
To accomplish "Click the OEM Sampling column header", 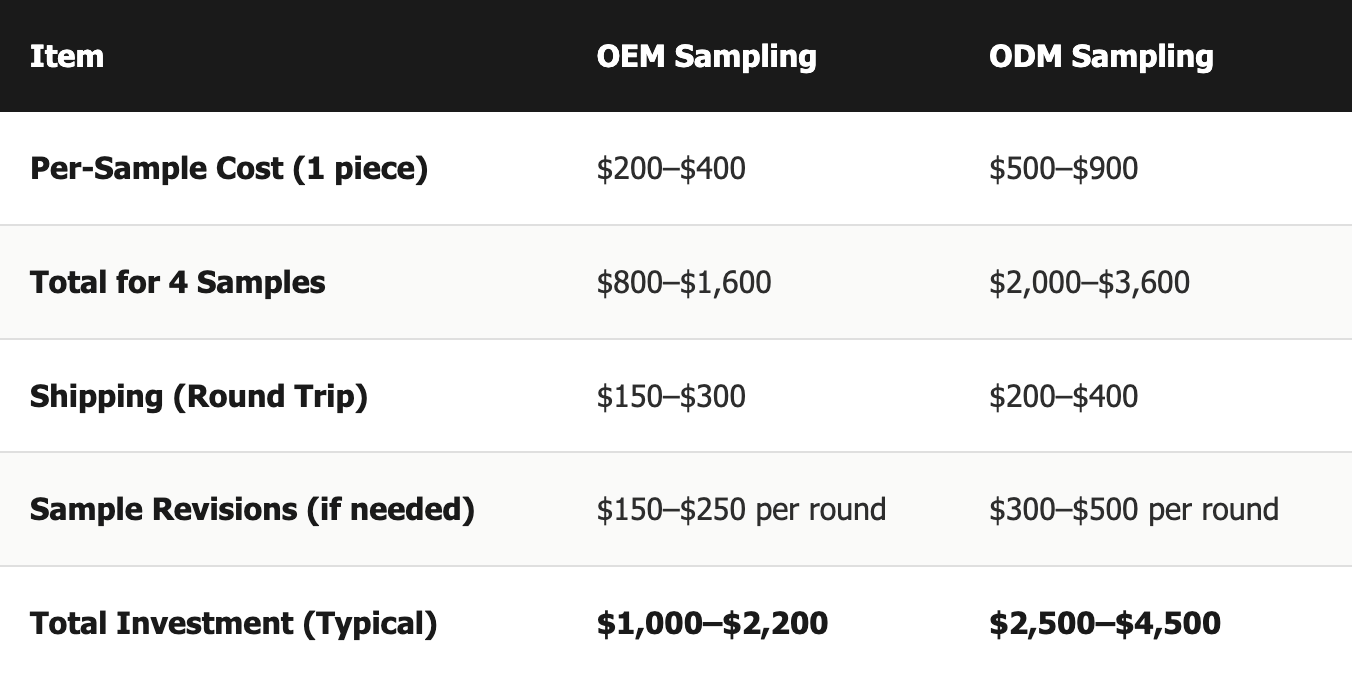I will click(706, 56).
